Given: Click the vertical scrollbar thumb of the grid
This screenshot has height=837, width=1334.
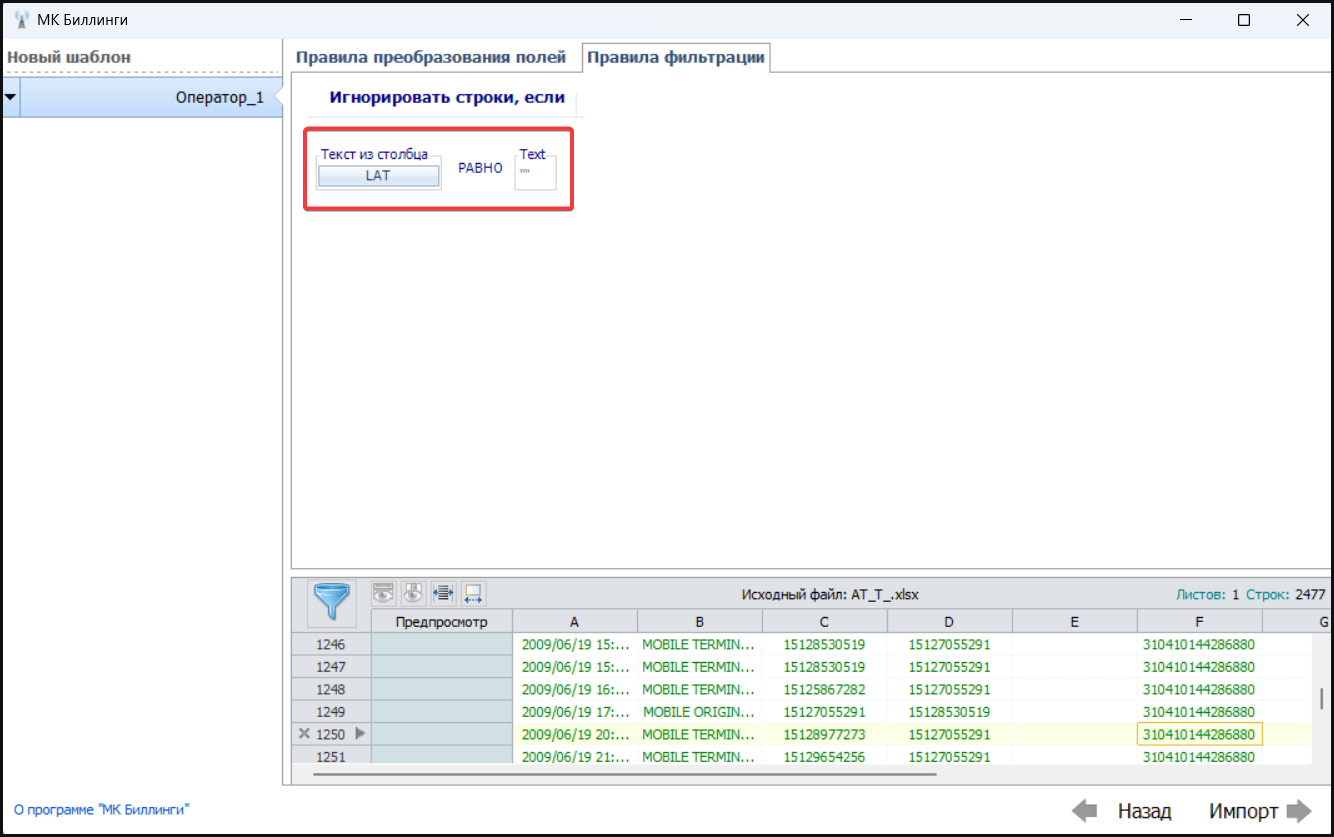Looking at the screenshot, I should tap(1321, 698).
